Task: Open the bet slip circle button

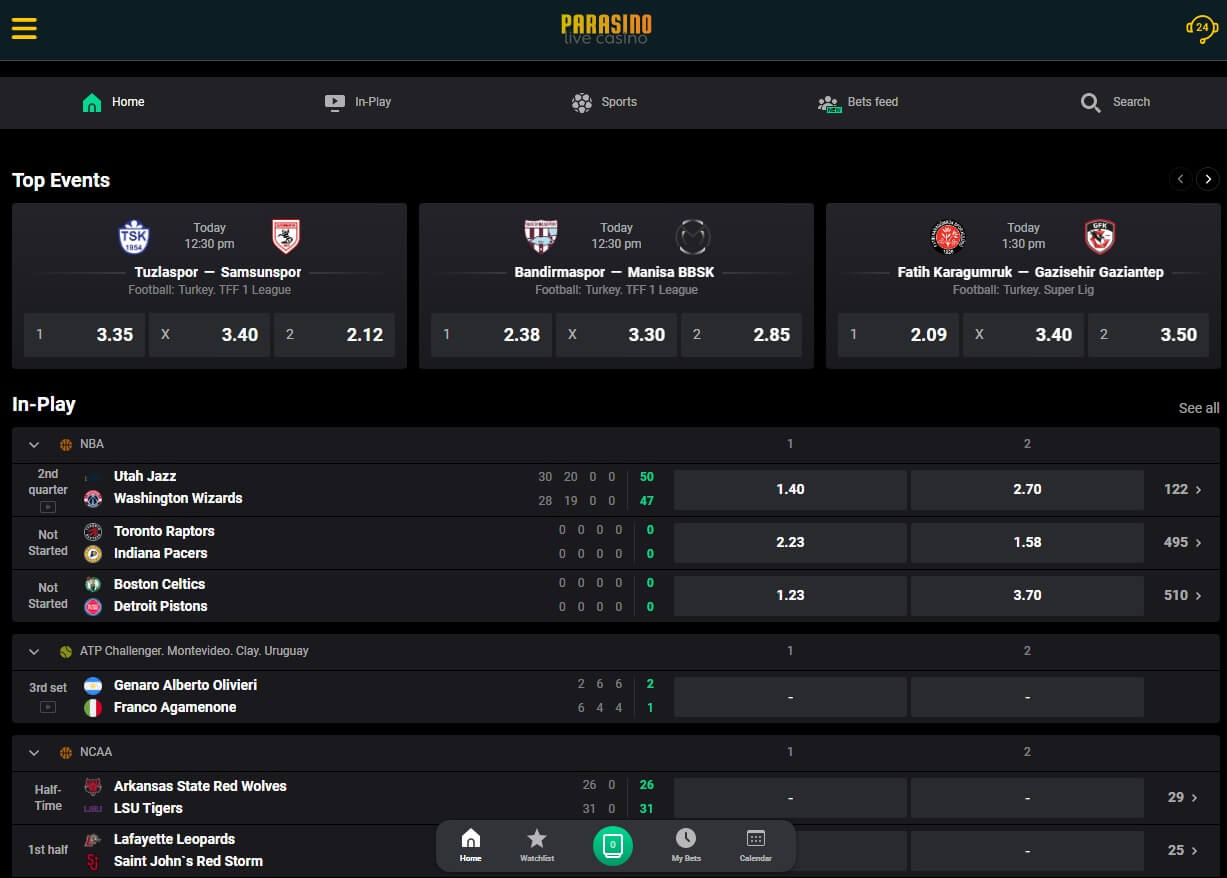Action: 613,845
